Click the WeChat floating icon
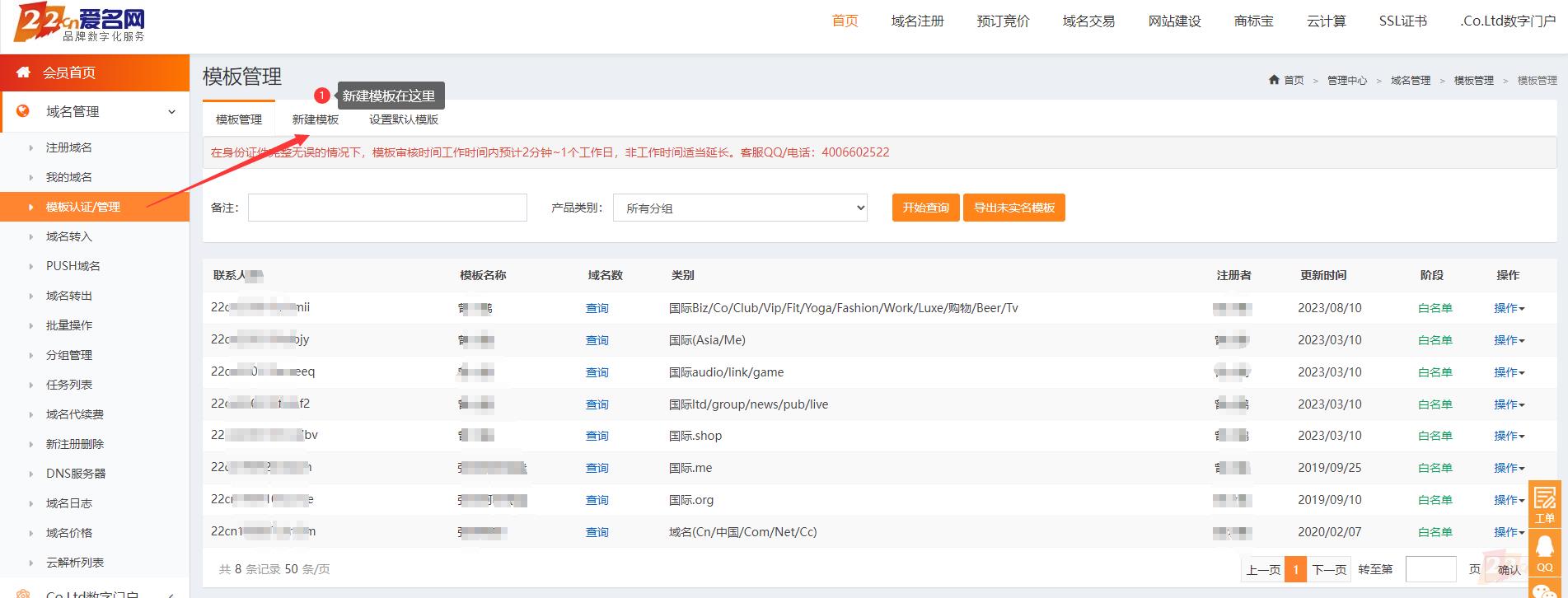This screenshot has width=1568, height=598. [x=1545, y=589]
